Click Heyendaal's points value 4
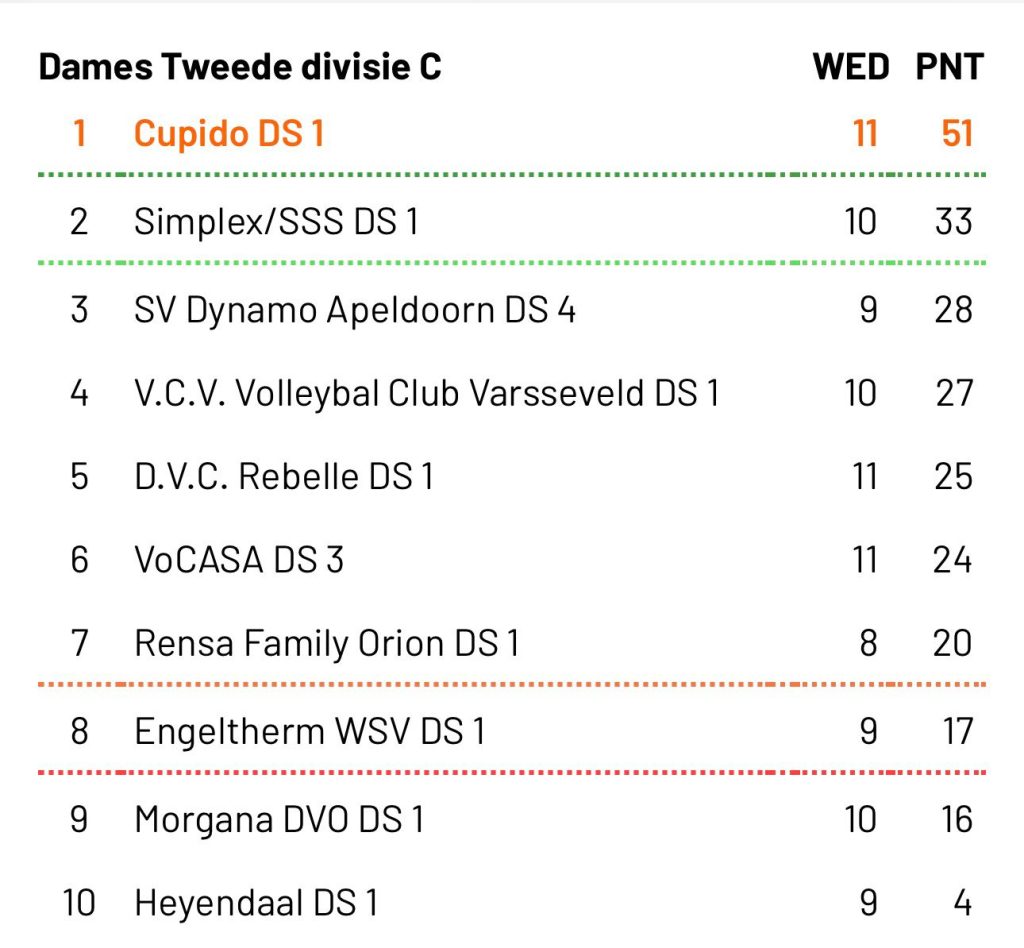Image resolution: width=1024 pixels, height=948 pixels. click(x=962, y=904)
